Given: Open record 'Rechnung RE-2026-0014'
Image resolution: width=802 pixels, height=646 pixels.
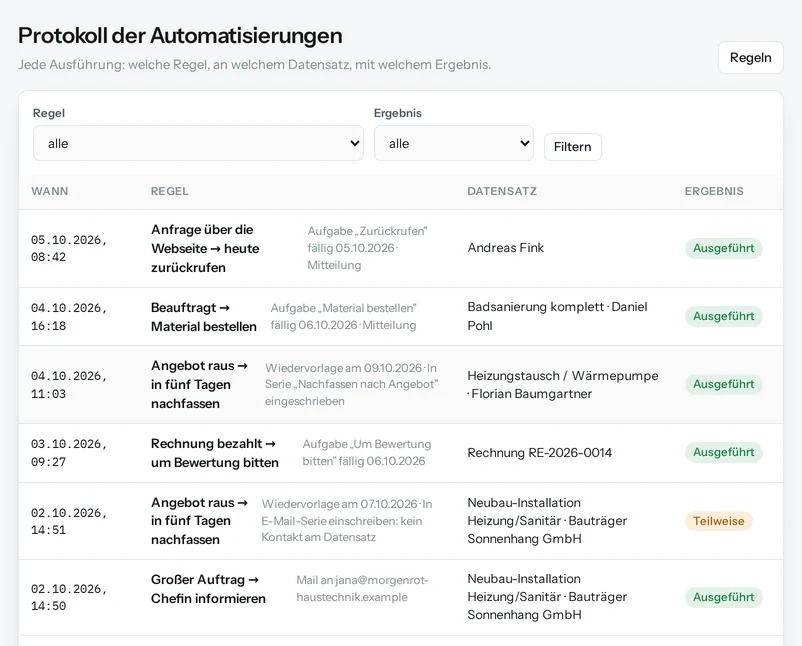Looking at the screenshot, I should (540, 453).
